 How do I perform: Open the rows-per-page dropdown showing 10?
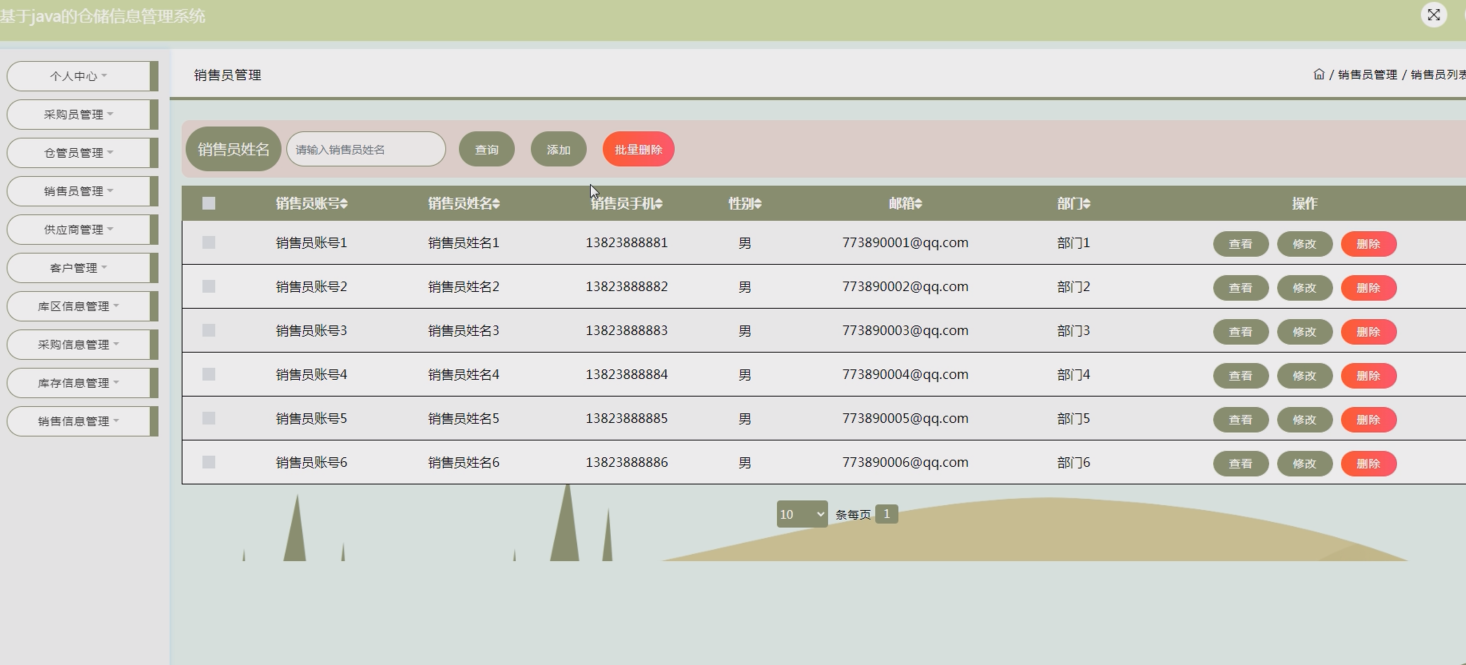click(802, 514)
